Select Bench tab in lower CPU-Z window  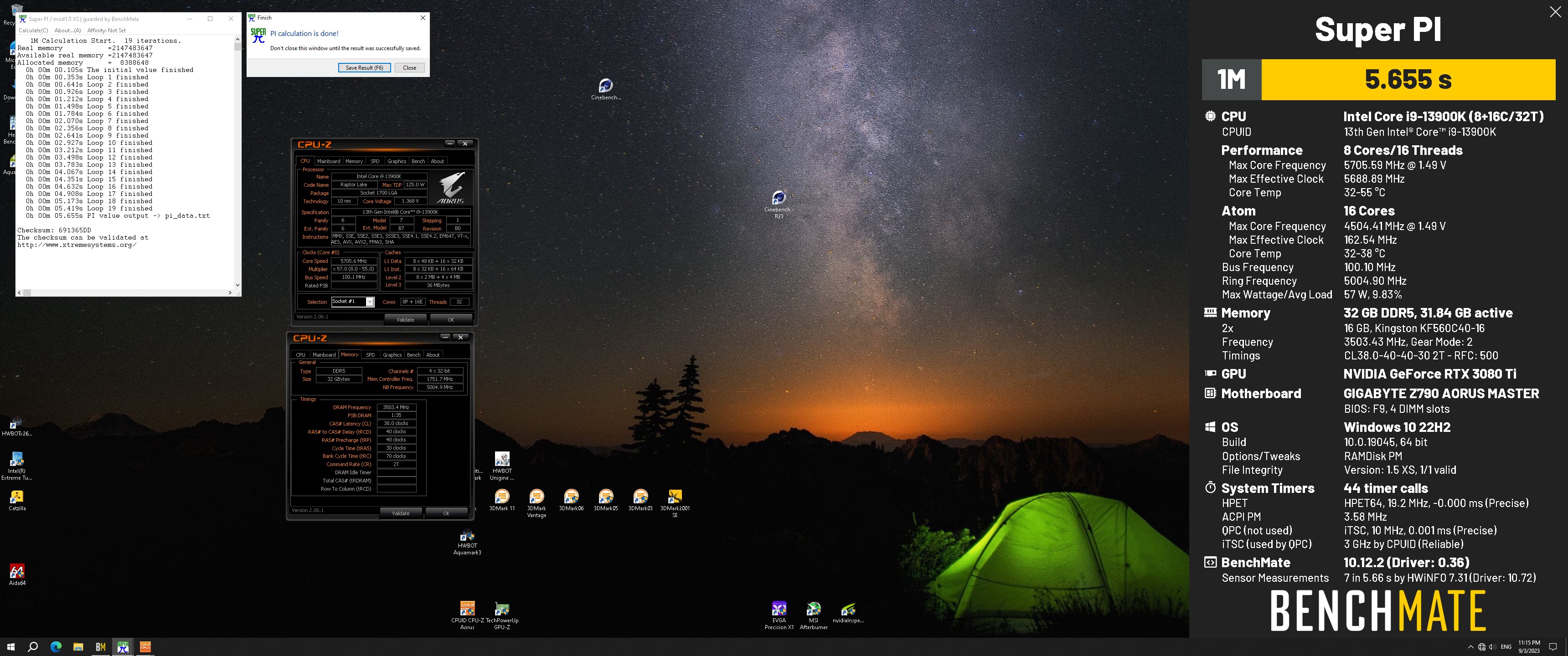click(413, 355)
